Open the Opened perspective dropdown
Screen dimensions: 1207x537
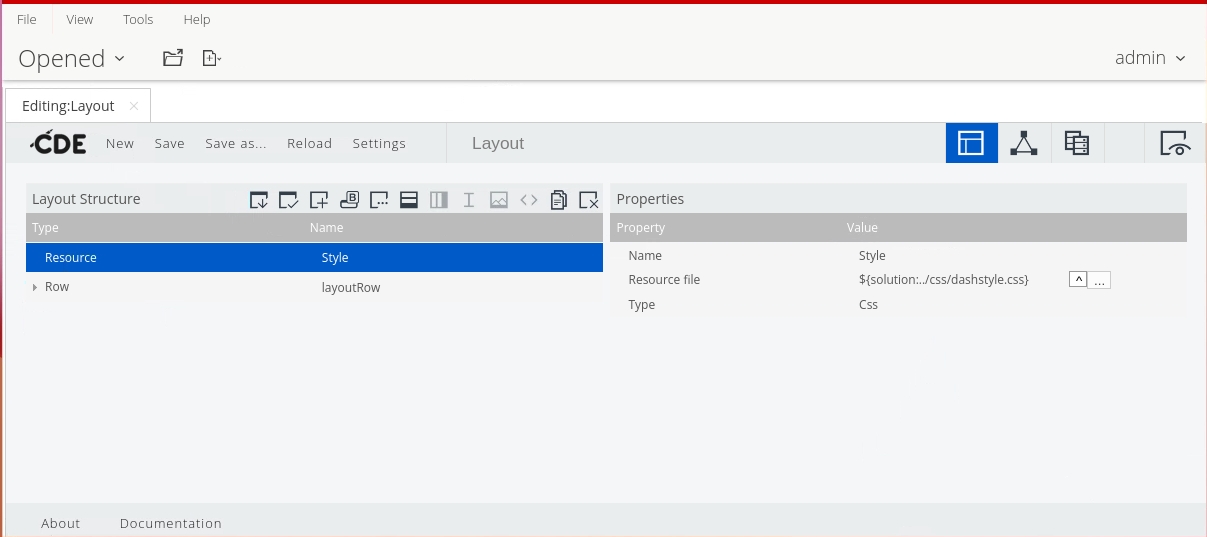coord(72,59)
